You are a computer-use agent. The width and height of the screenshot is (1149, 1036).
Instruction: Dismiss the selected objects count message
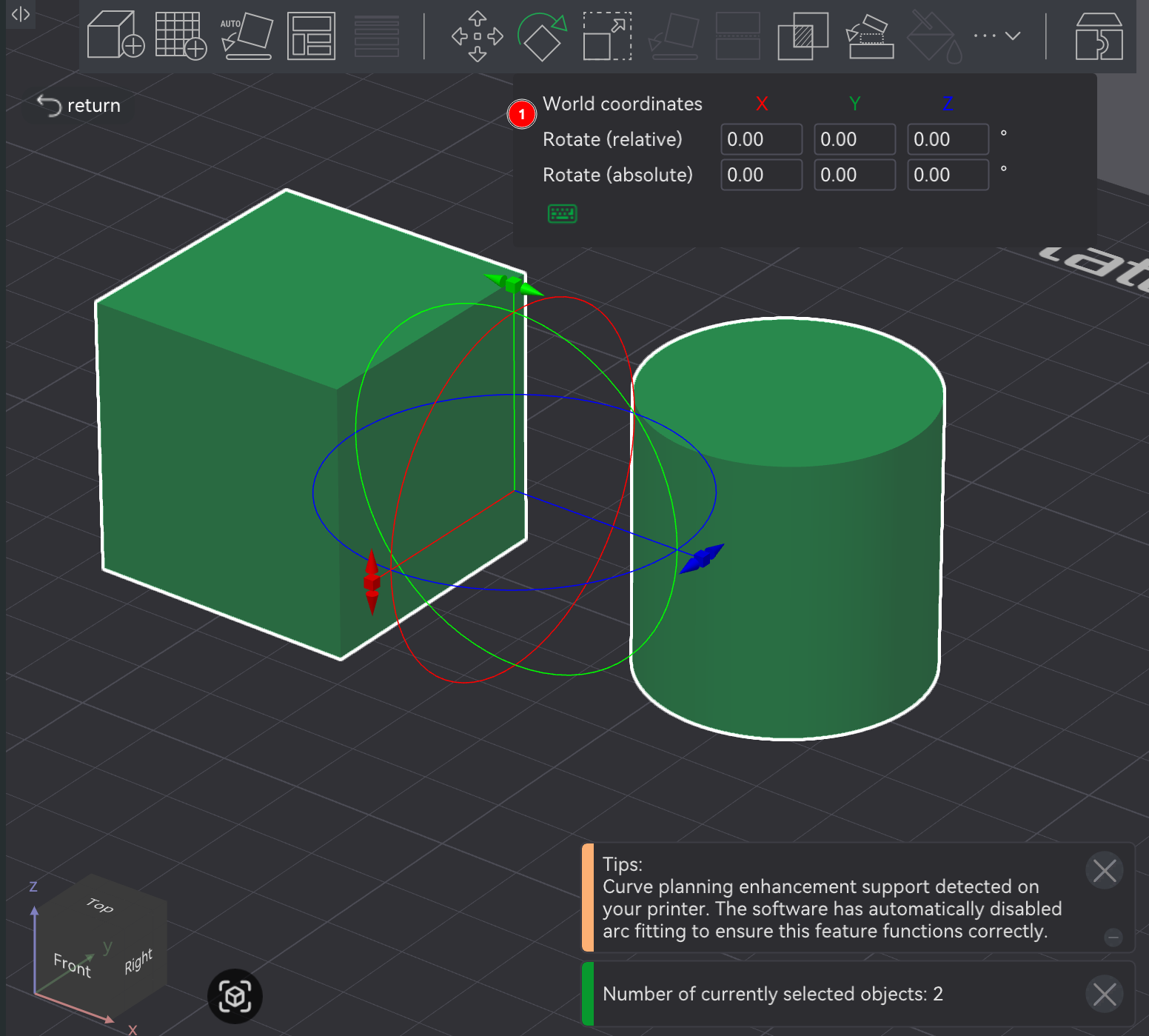1105,995
